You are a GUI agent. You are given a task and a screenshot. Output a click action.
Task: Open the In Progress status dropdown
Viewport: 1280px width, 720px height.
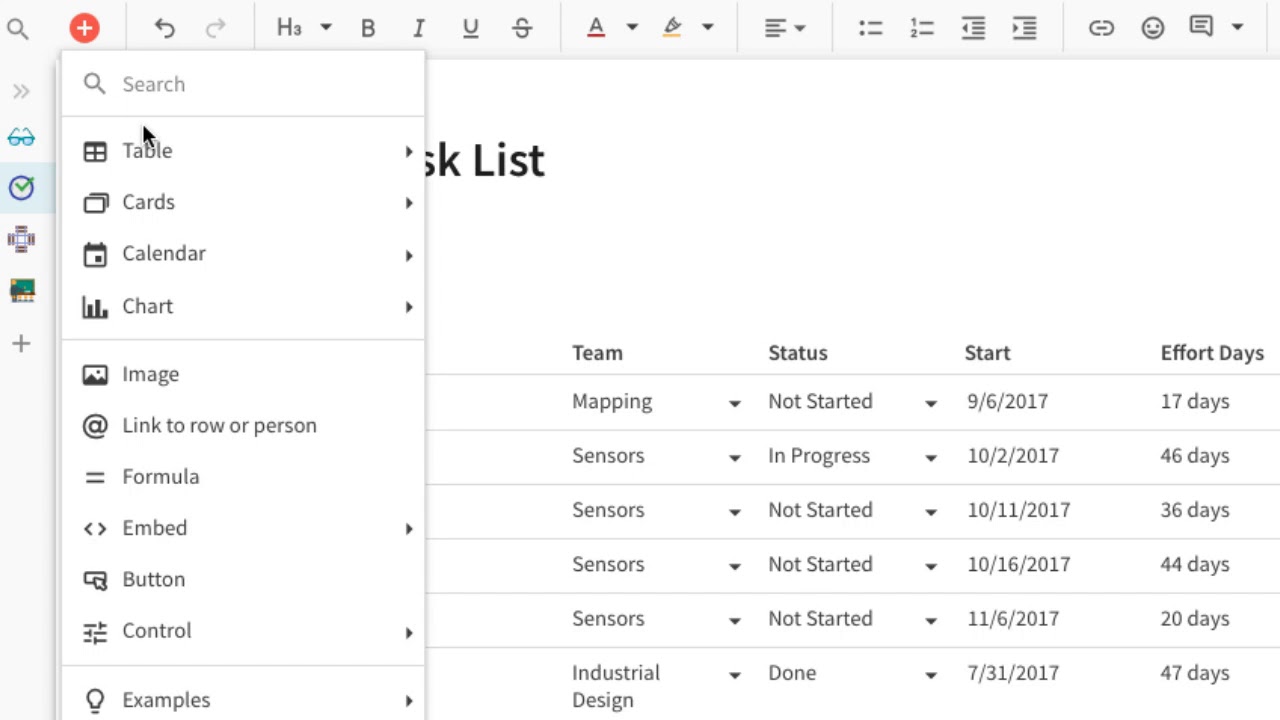coord(930,457)
